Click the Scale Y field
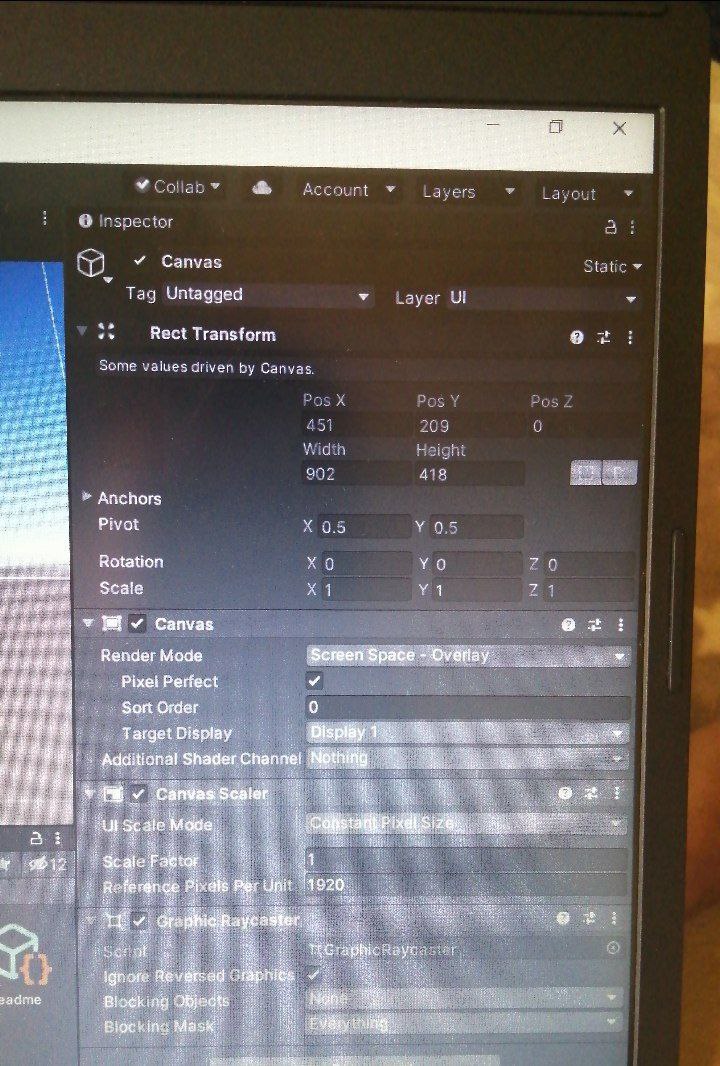 (x=477, y=590)
